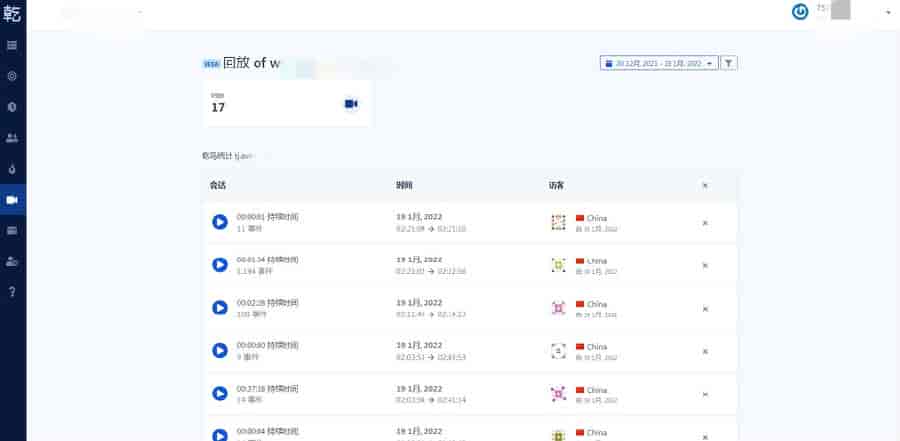Image resolution: width=900 pixels, height=441 pixels.
Task: Open the heatmap flame sidebar icon
Action: [12, 169]
